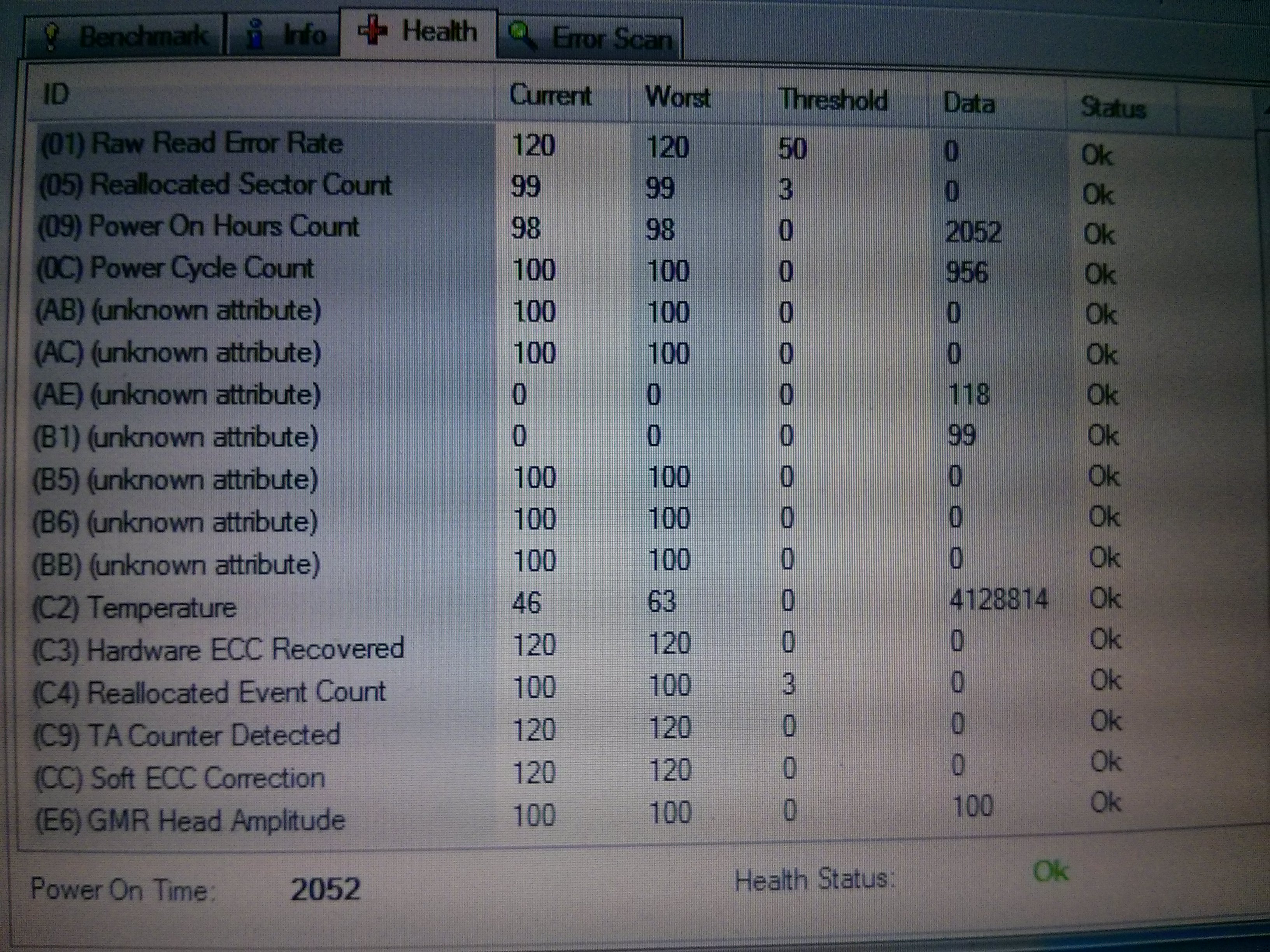Click the Benchmark lightbulb icon
Viewport: 1270px width, 952px height.
[x=52, y=35]
